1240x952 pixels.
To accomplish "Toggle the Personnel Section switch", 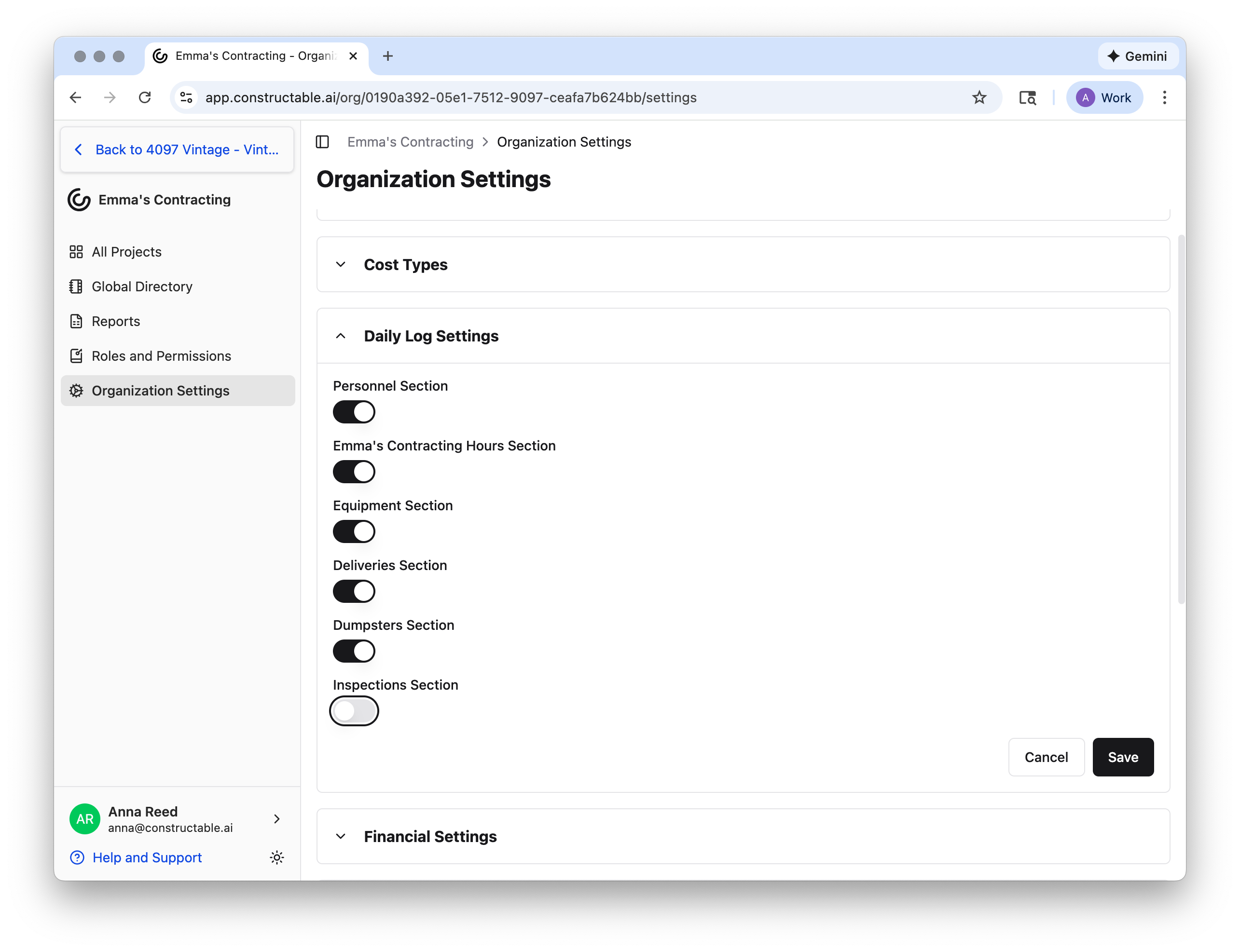I will [x=354, y=412].
